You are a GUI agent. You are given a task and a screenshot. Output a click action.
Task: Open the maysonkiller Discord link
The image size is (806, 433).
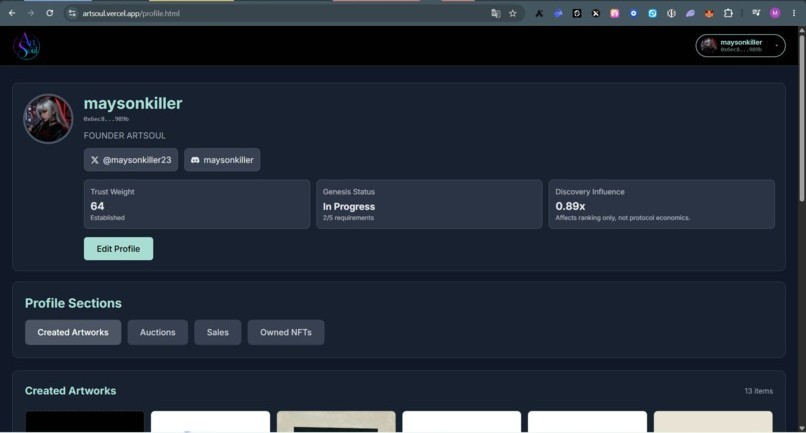[x=222, y=160]
